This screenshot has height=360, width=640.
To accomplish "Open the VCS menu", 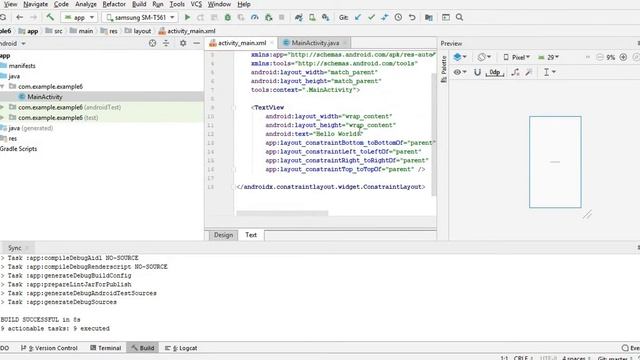I will (x=196, y=4).
